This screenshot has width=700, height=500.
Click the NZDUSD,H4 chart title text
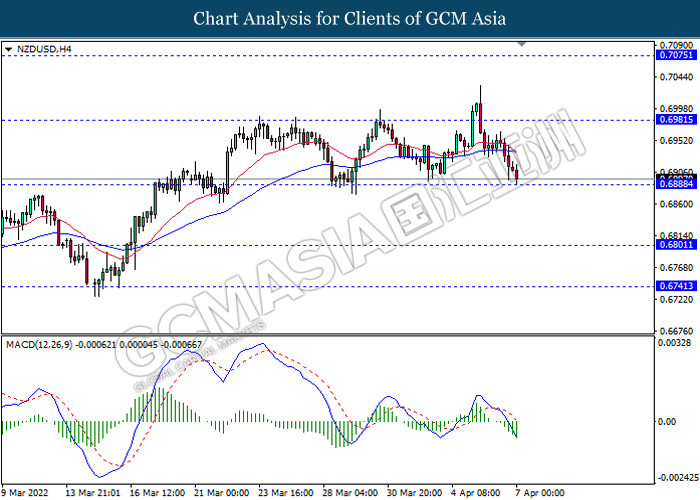coord(44,49)
